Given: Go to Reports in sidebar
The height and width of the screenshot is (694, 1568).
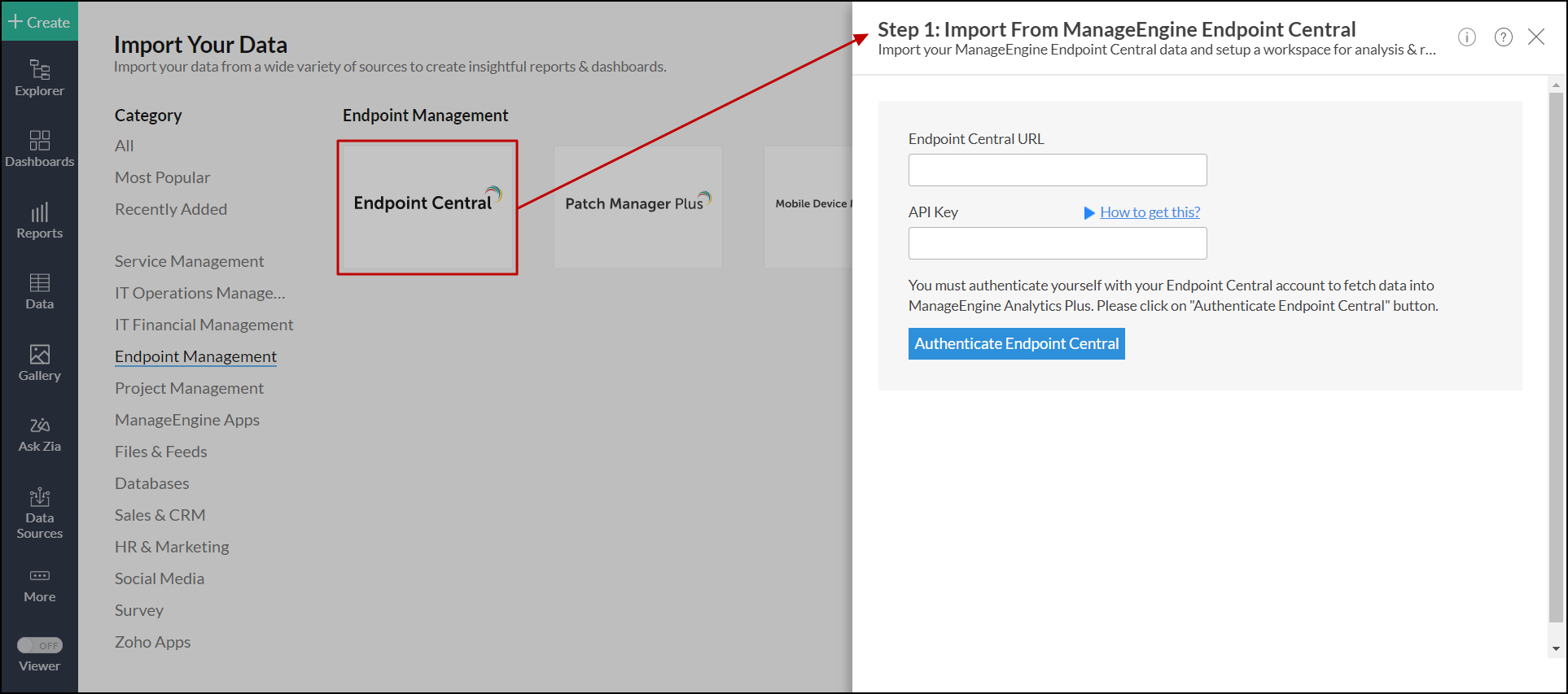Looking at the screenshot, I should pos(39,220).
